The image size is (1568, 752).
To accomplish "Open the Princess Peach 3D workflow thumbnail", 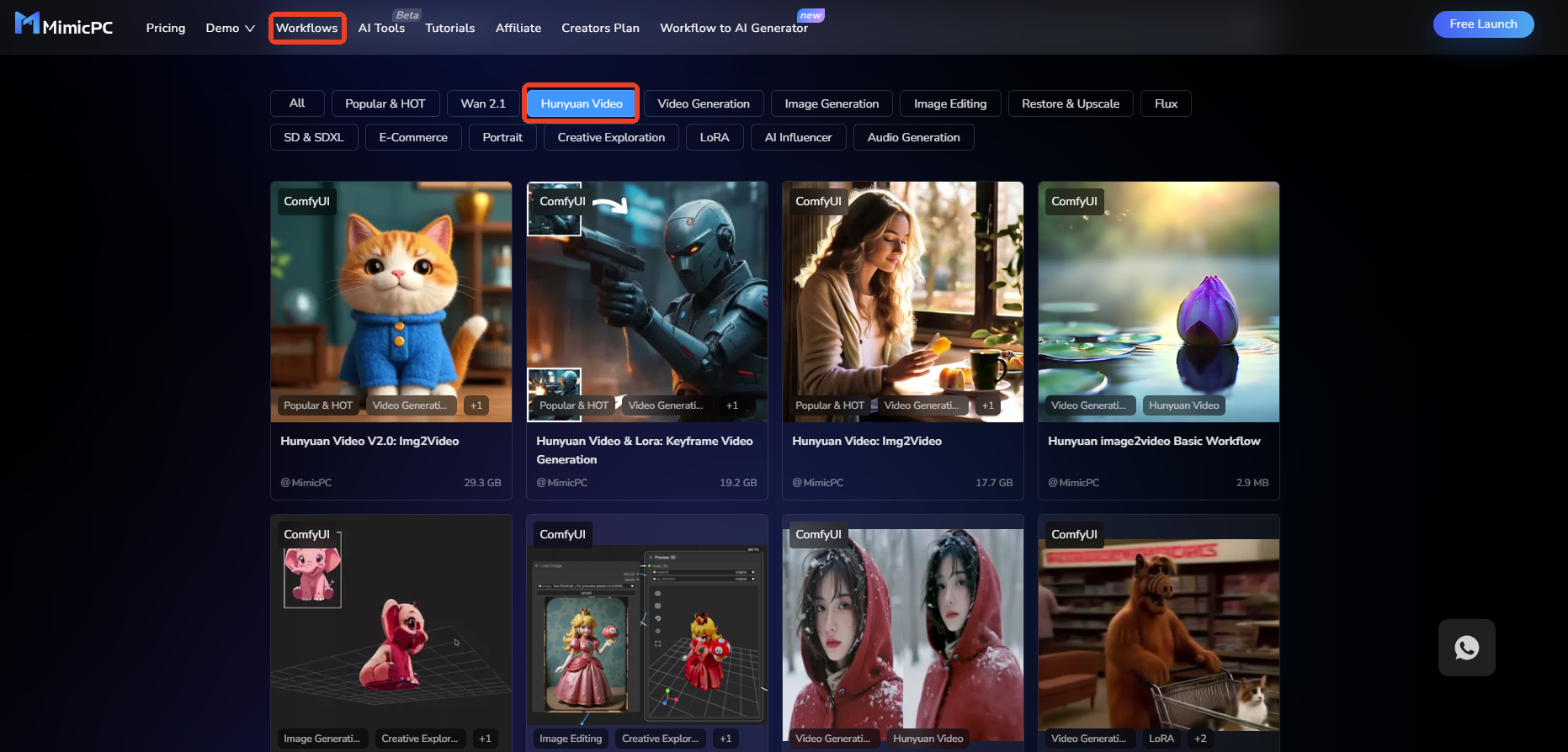I will point(647,633).
